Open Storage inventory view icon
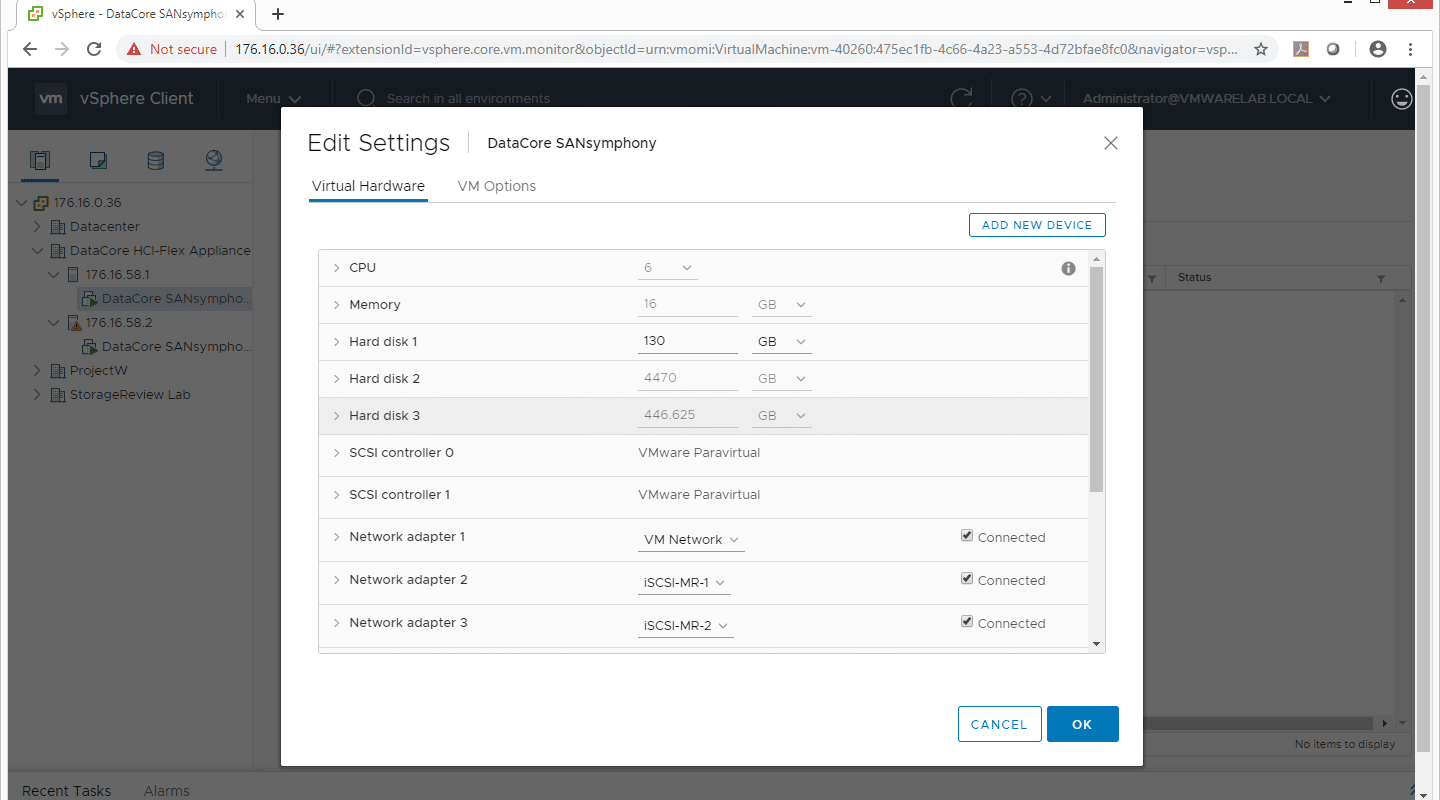Screen dimensions: 1440x800 point(155,160)
